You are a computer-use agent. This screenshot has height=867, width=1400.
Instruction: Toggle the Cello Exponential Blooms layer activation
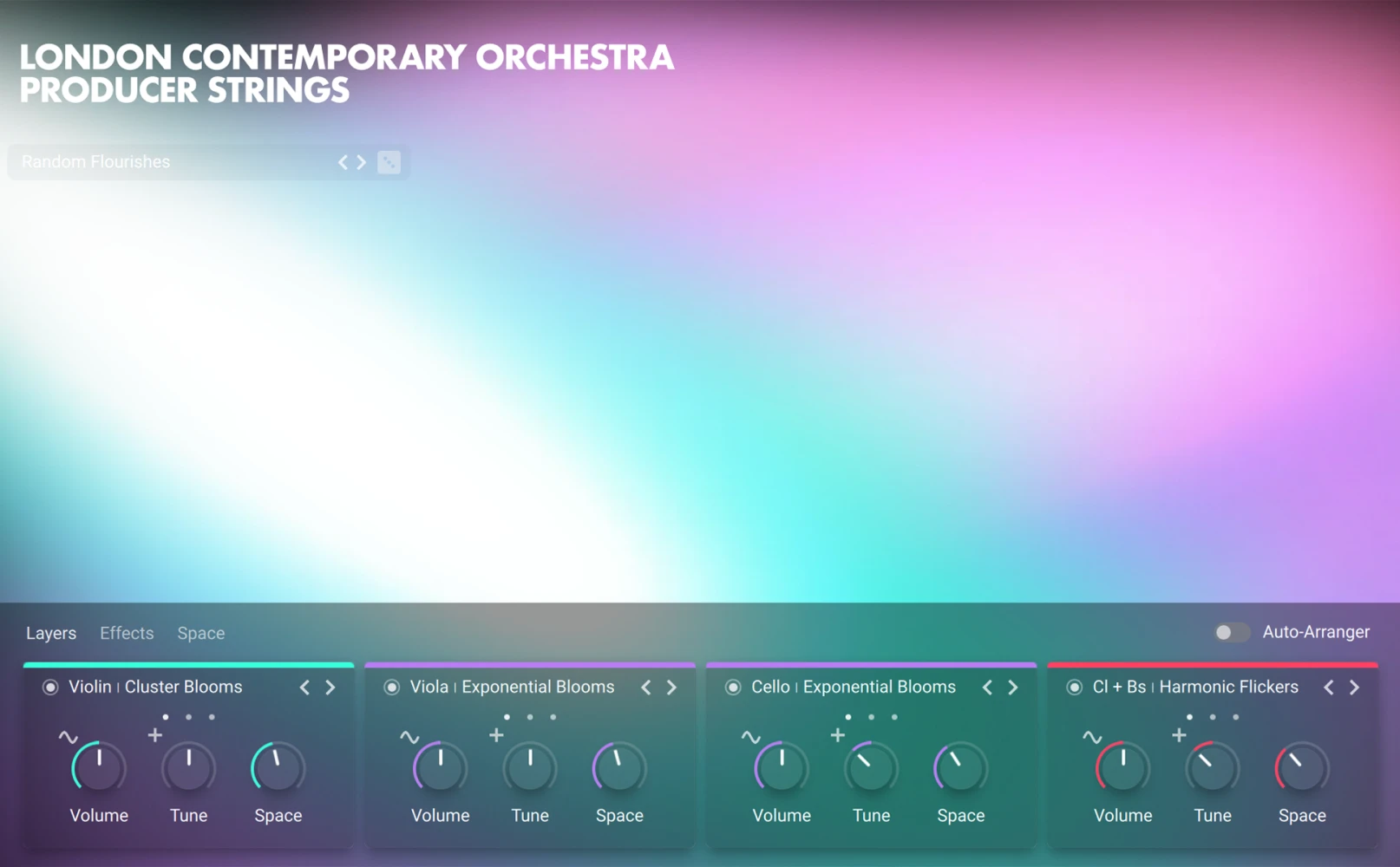(733, 687)
